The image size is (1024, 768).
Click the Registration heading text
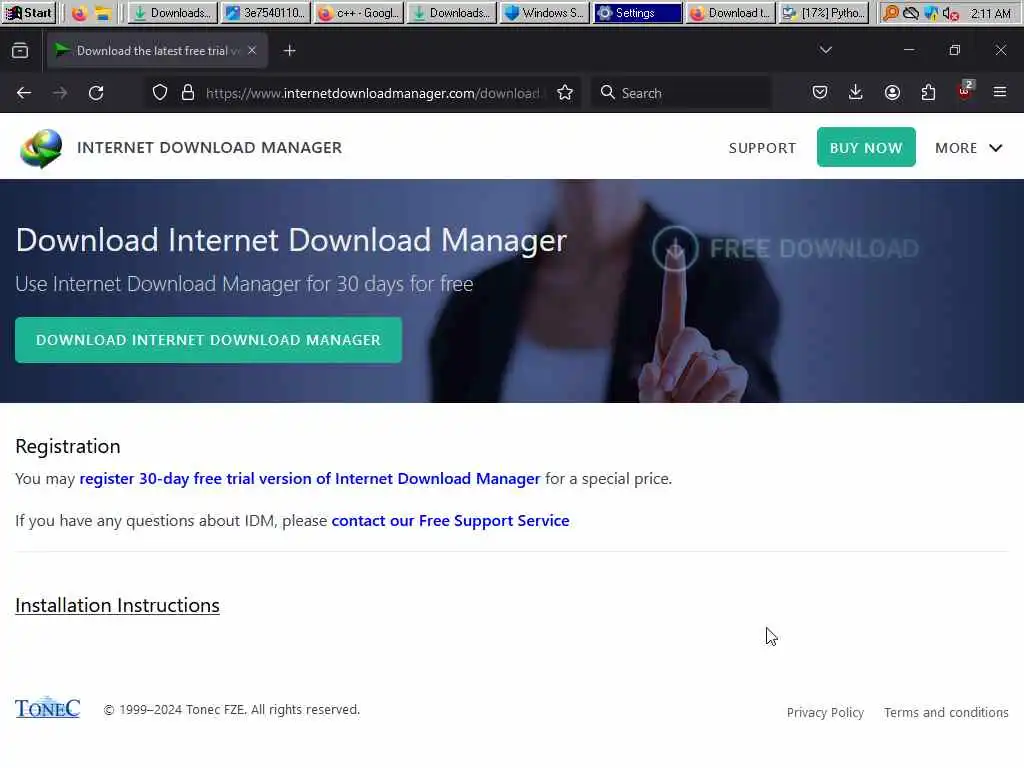click(x=68, y=446)
